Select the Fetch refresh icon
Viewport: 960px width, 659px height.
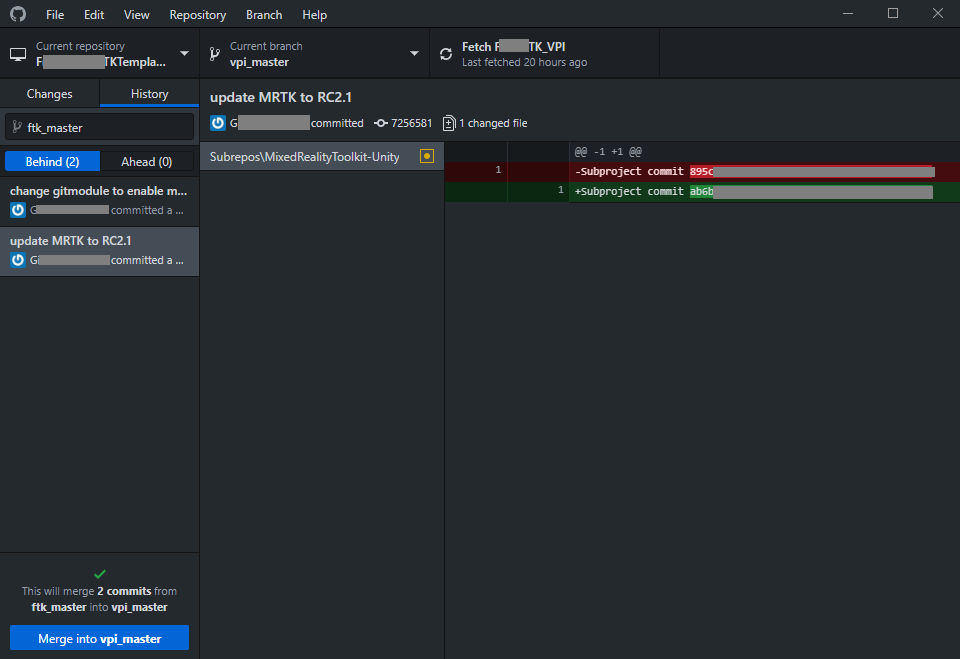tap(445, 52)
